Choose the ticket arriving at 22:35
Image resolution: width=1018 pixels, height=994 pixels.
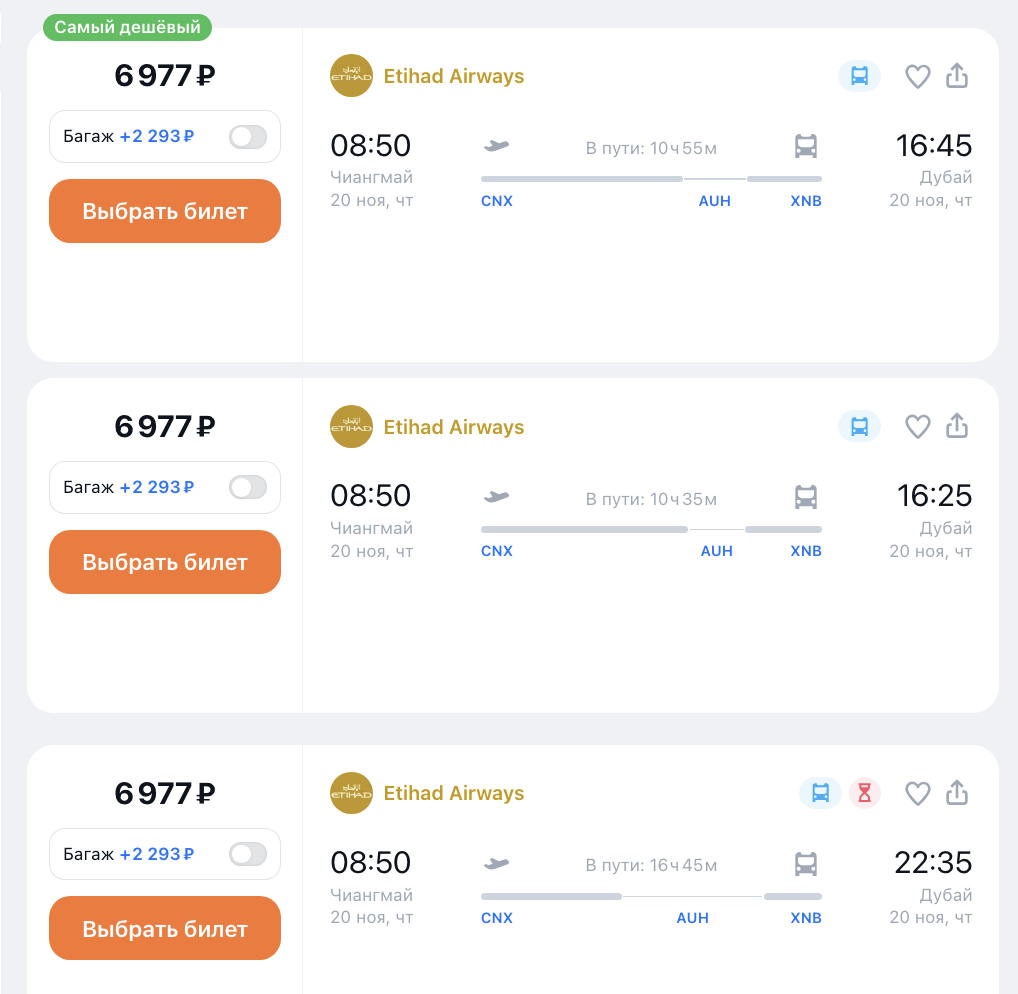[165, 928]
